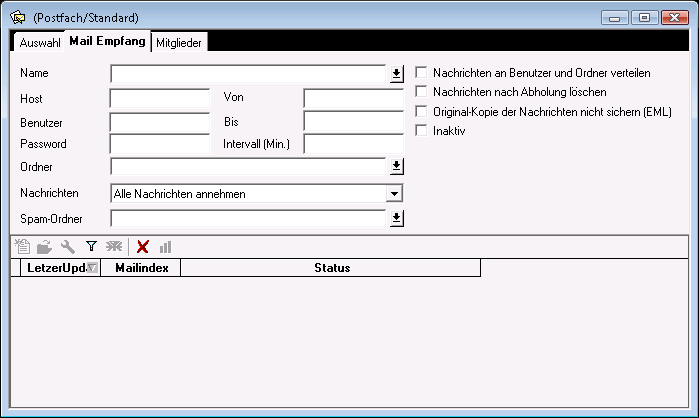
Task: Click the LetzerUpd. column header
Action: click(x=61, y=268)
